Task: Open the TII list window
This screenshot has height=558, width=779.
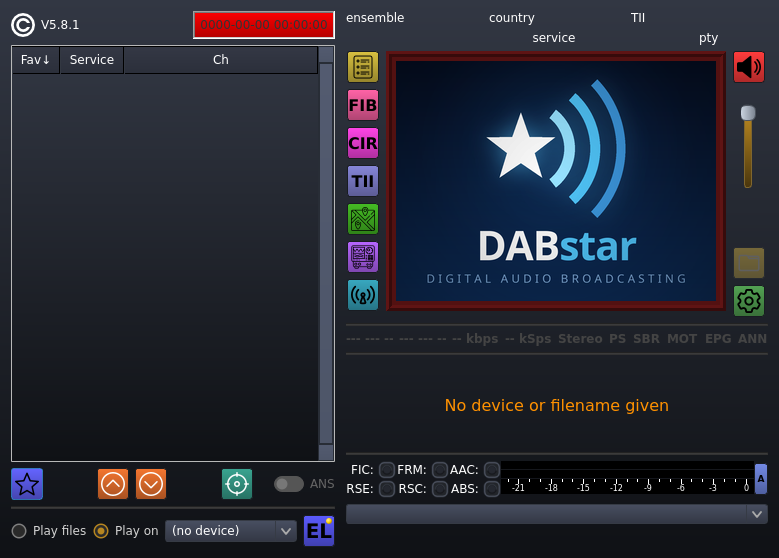Action: (363, 181)
